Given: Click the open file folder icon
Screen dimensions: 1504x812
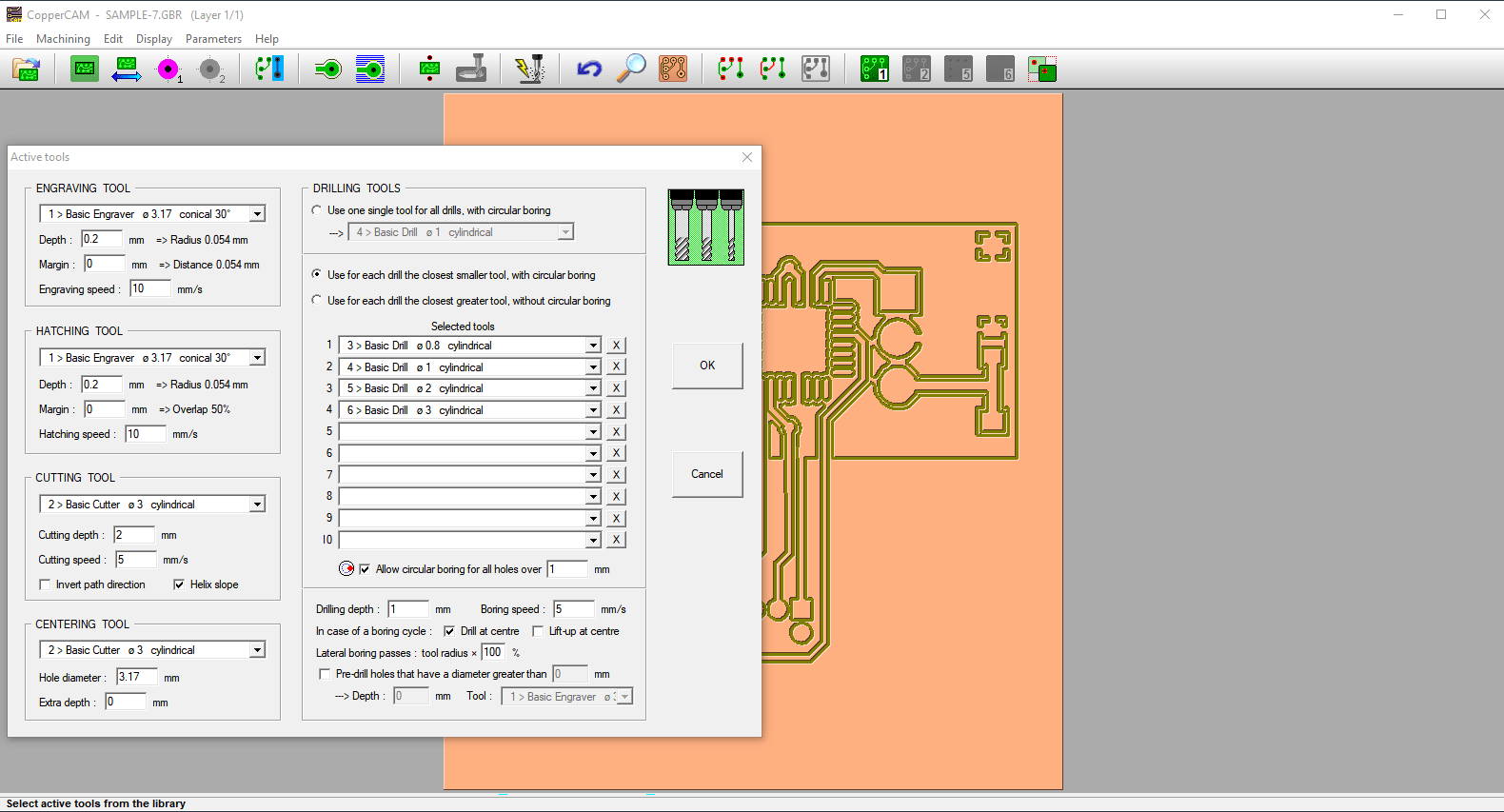Looking at the screenshot, I should pyautogui.click(x=27, y=69).
